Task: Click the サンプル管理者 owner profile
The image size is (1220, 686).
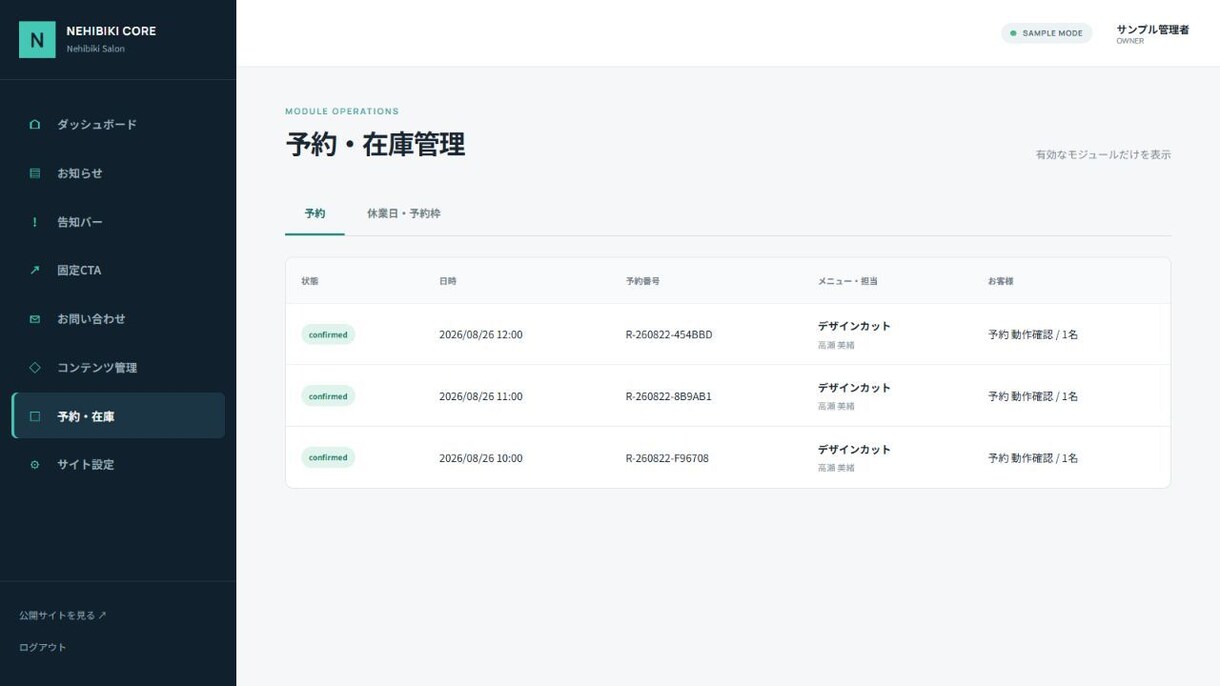Action: point(1152,34)
